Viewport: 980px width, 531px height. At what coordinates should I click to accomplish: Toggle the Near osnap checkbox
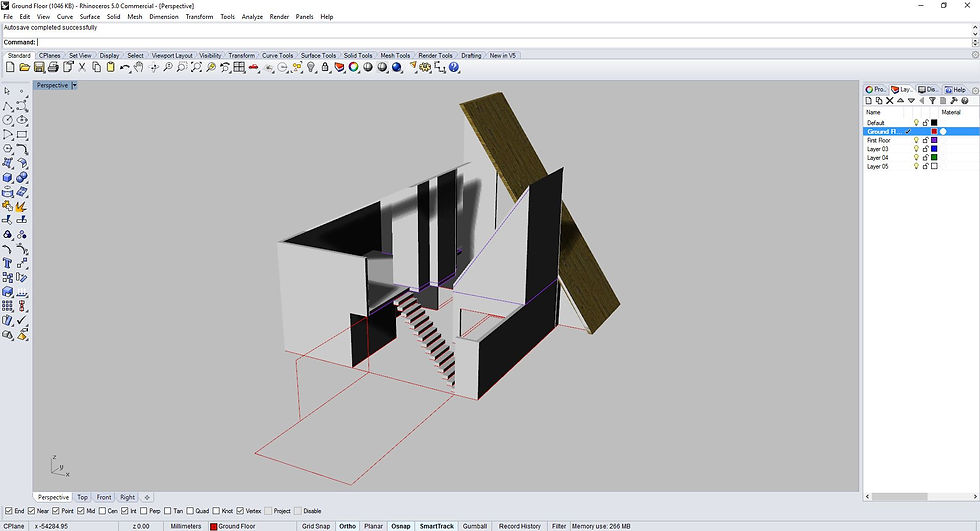(x=31, y=510)
